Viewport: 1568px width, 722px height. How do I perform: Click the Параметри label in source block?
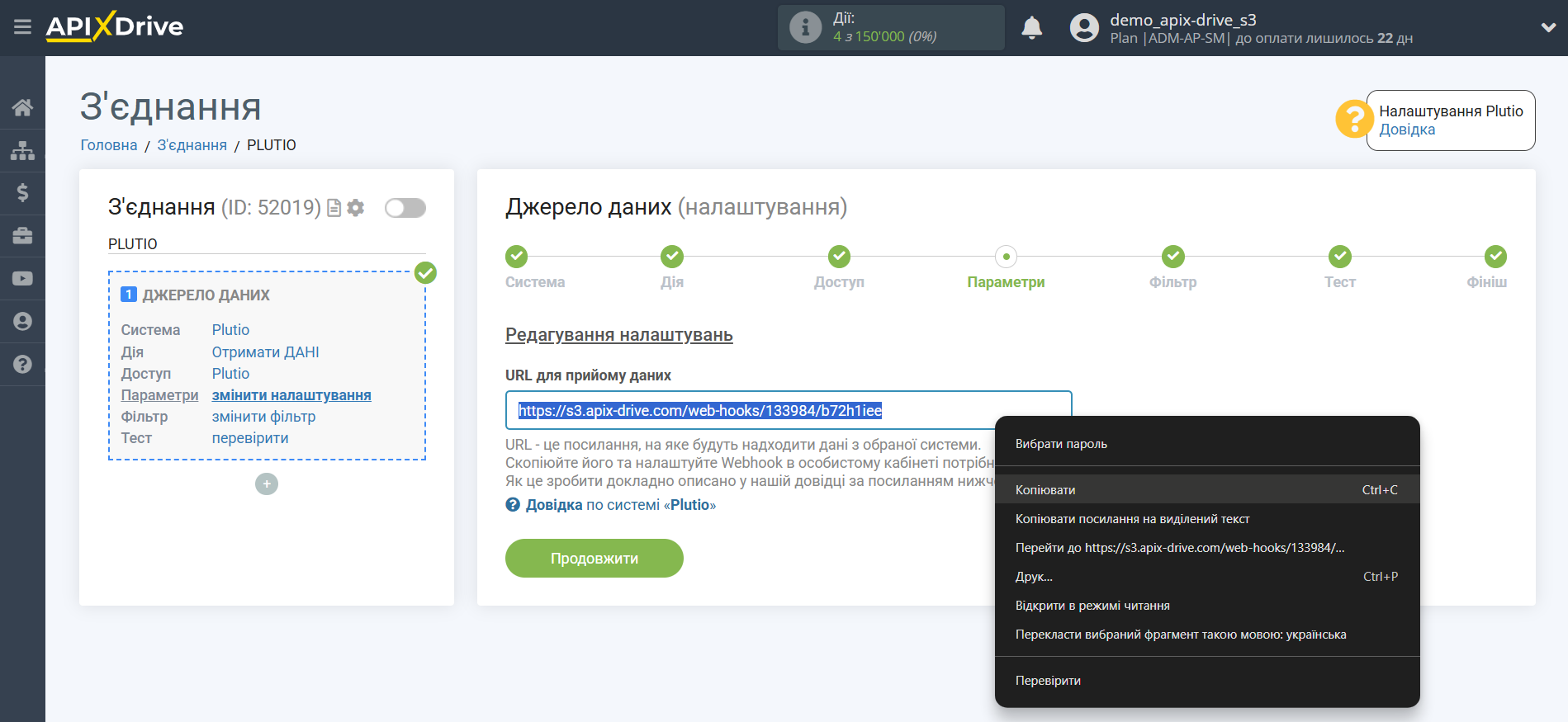(x=159, y=395)
